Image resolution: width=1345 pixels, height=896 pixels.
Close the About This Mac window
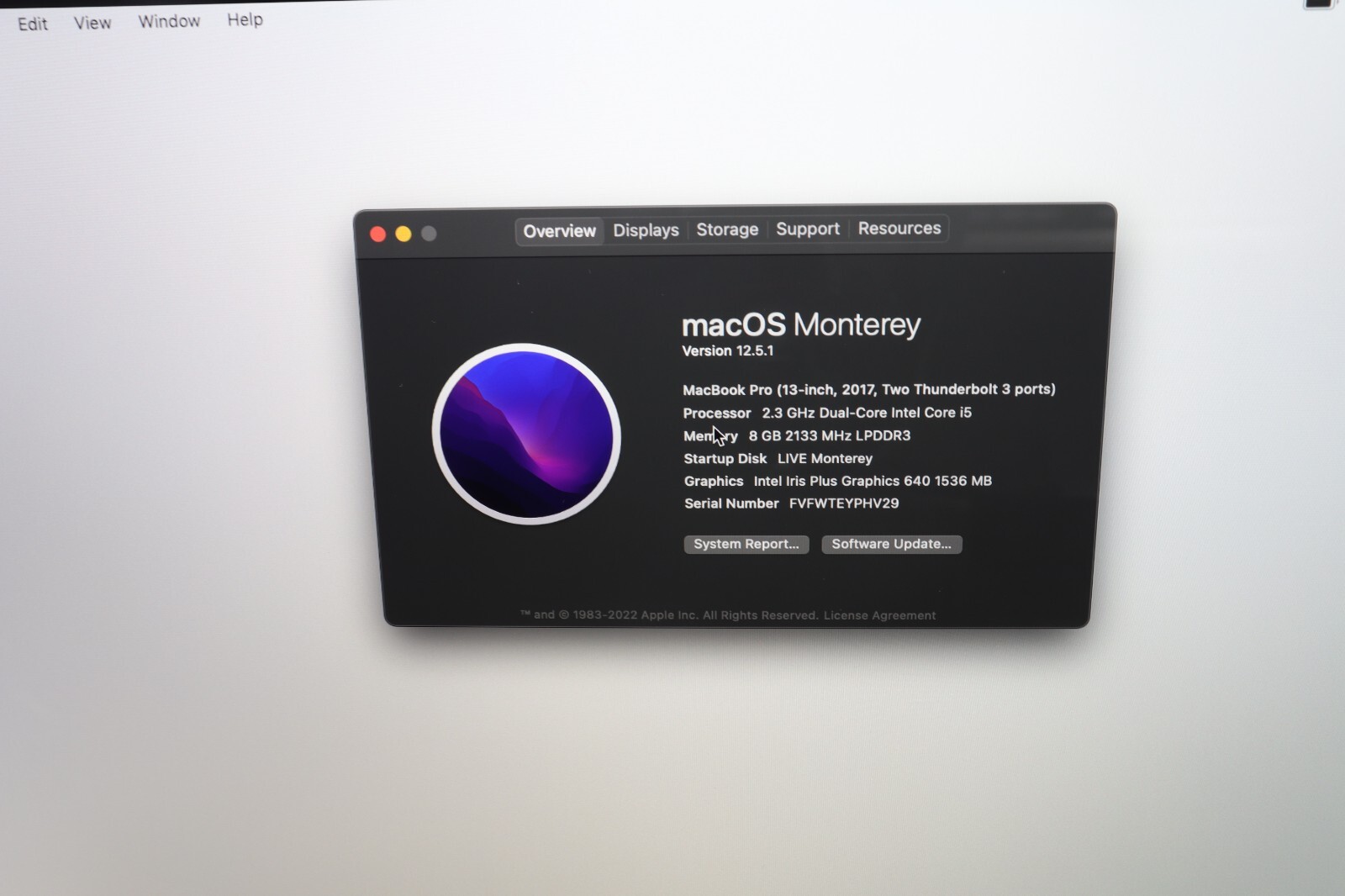pyautogui.click(x=378, y=235)
